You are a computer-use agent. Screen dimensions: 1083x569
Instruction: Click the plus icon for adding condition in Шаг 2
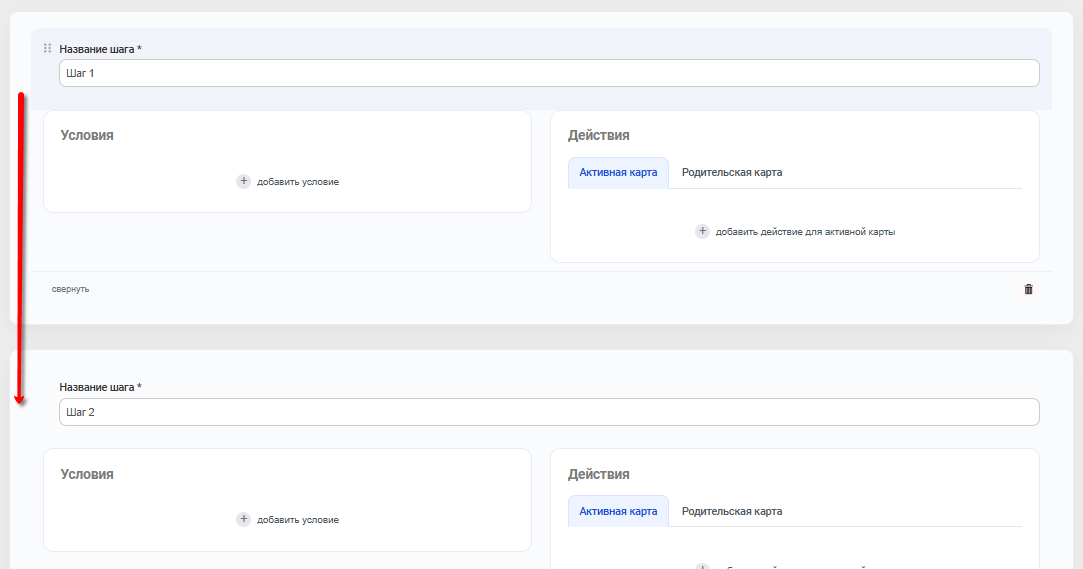243,519
